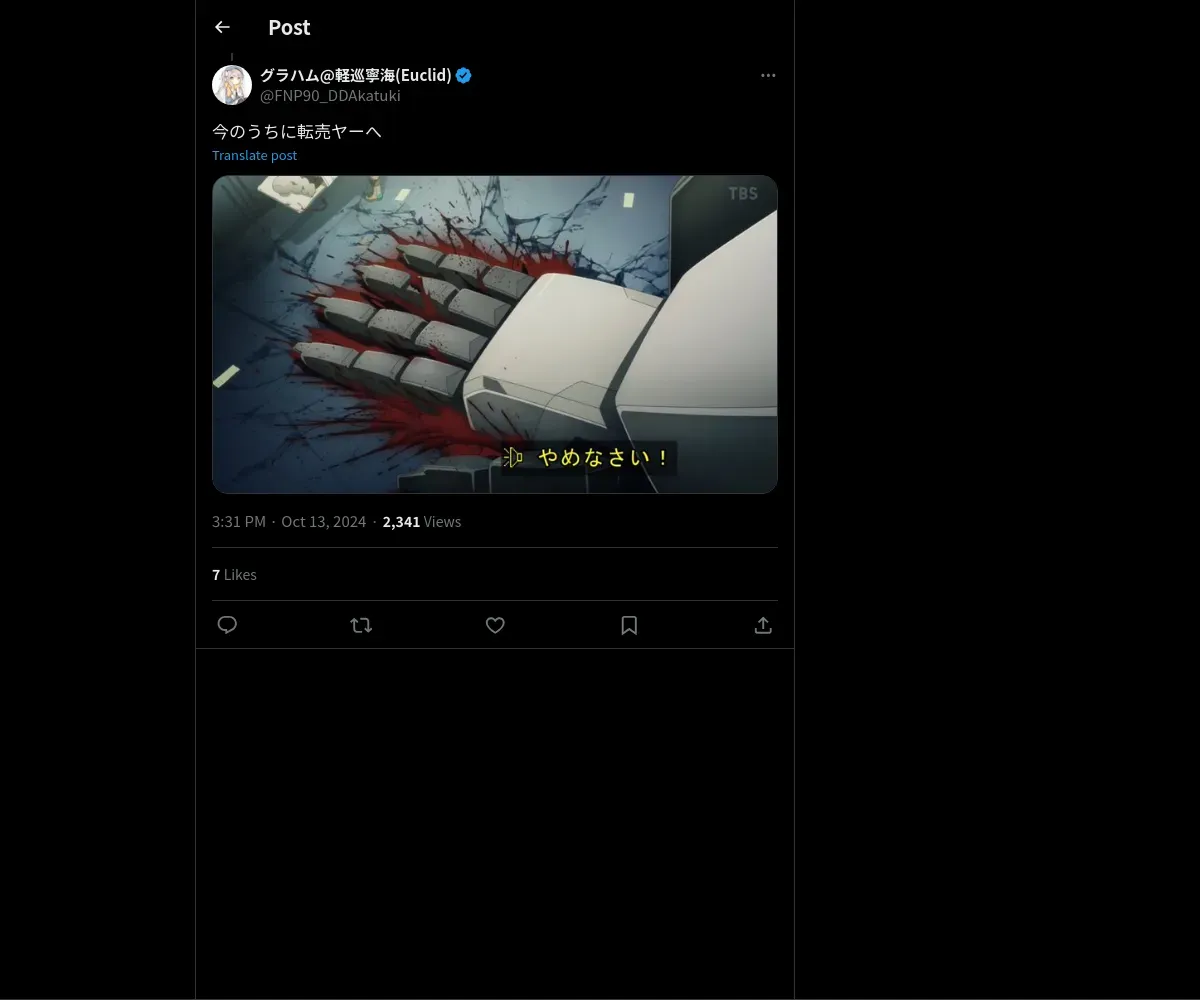
Task: Click the TBS watermark in the image
Action: (743, 194)
